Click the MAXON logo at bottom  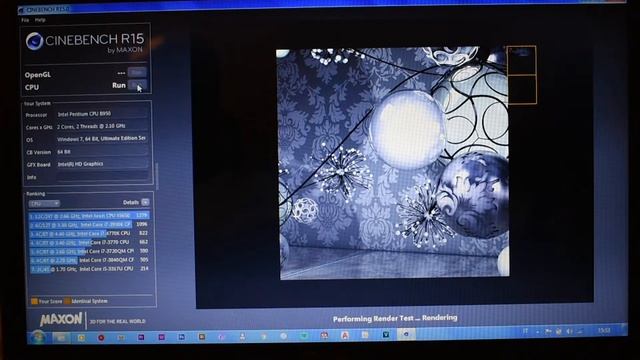click(x=61, y=319)
